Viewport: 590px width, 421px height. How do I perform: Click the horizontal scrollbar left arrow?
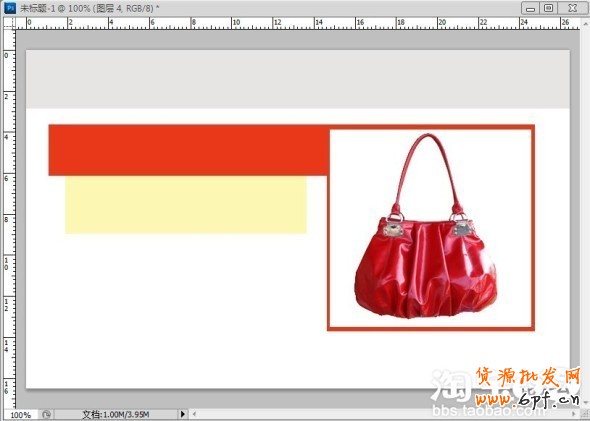pos(195,414)
